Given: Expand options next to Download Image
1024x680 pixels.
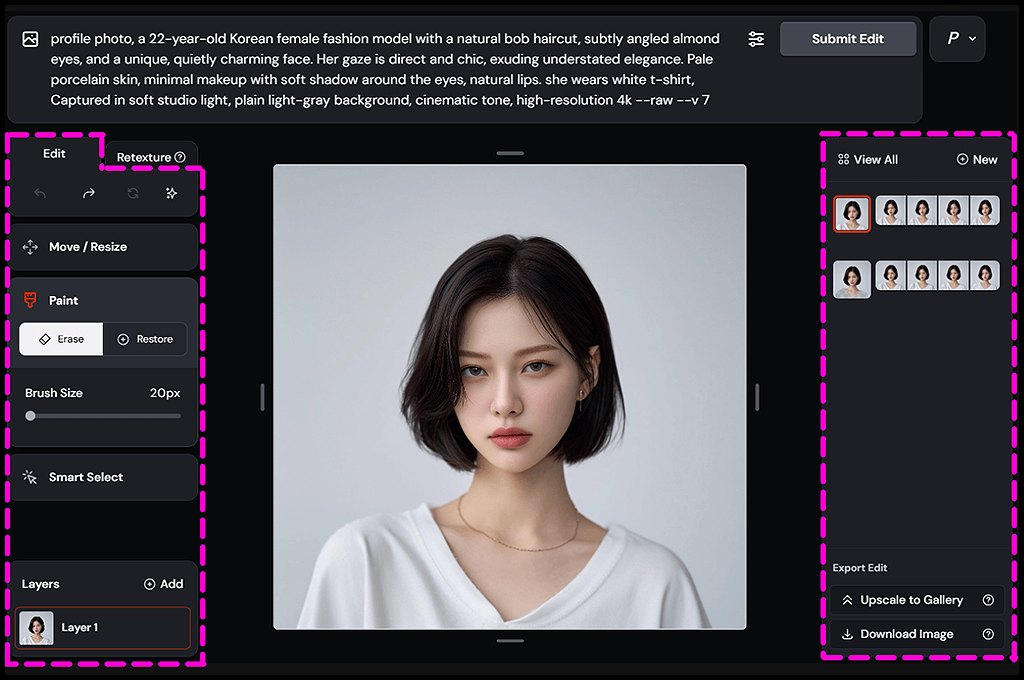Looking at the screenshot, I should (x=990, y=634).
